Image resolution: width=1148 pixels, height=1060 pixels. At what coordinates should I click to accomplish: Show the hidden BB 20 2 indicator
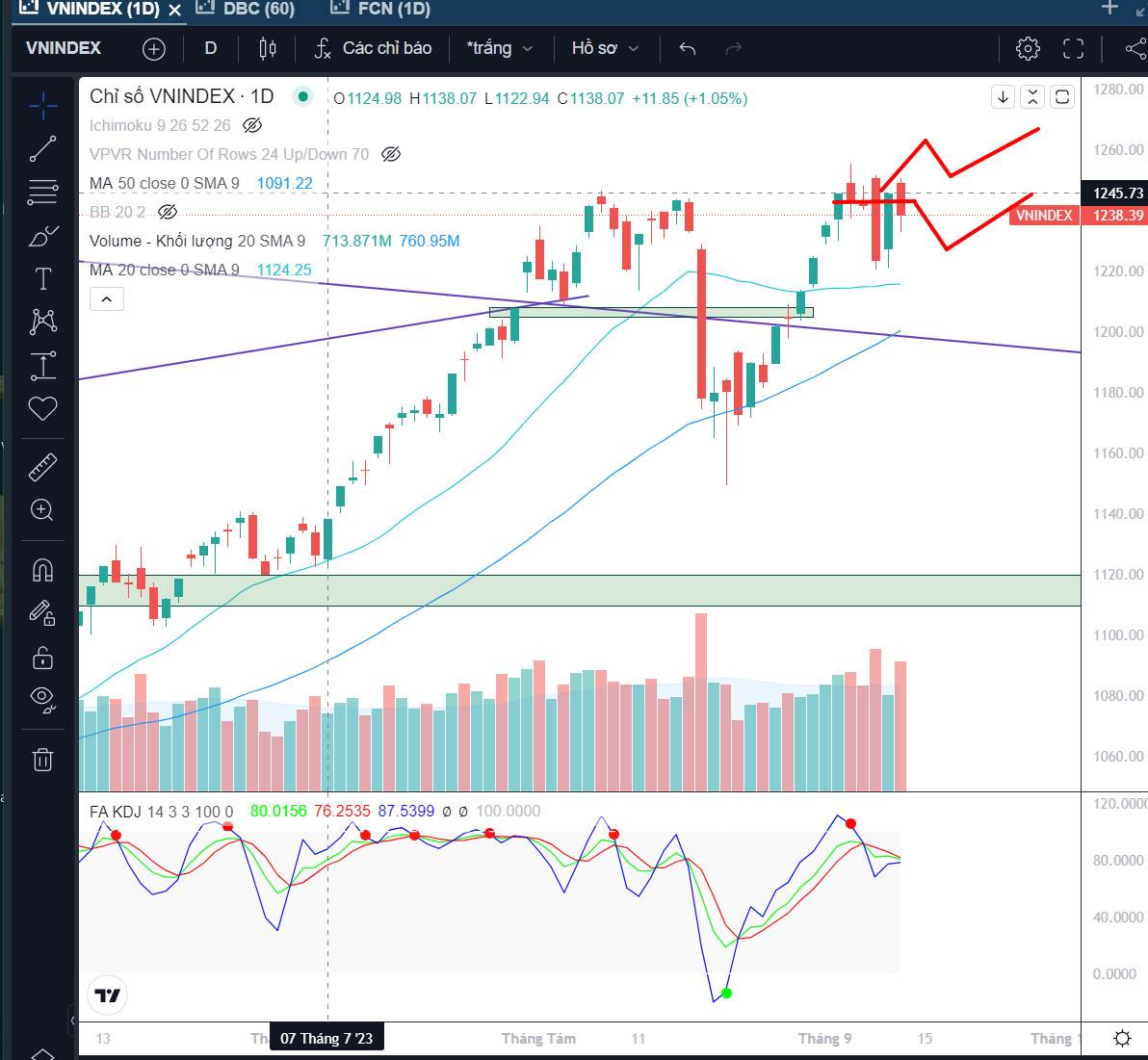[x=168, y=213]
